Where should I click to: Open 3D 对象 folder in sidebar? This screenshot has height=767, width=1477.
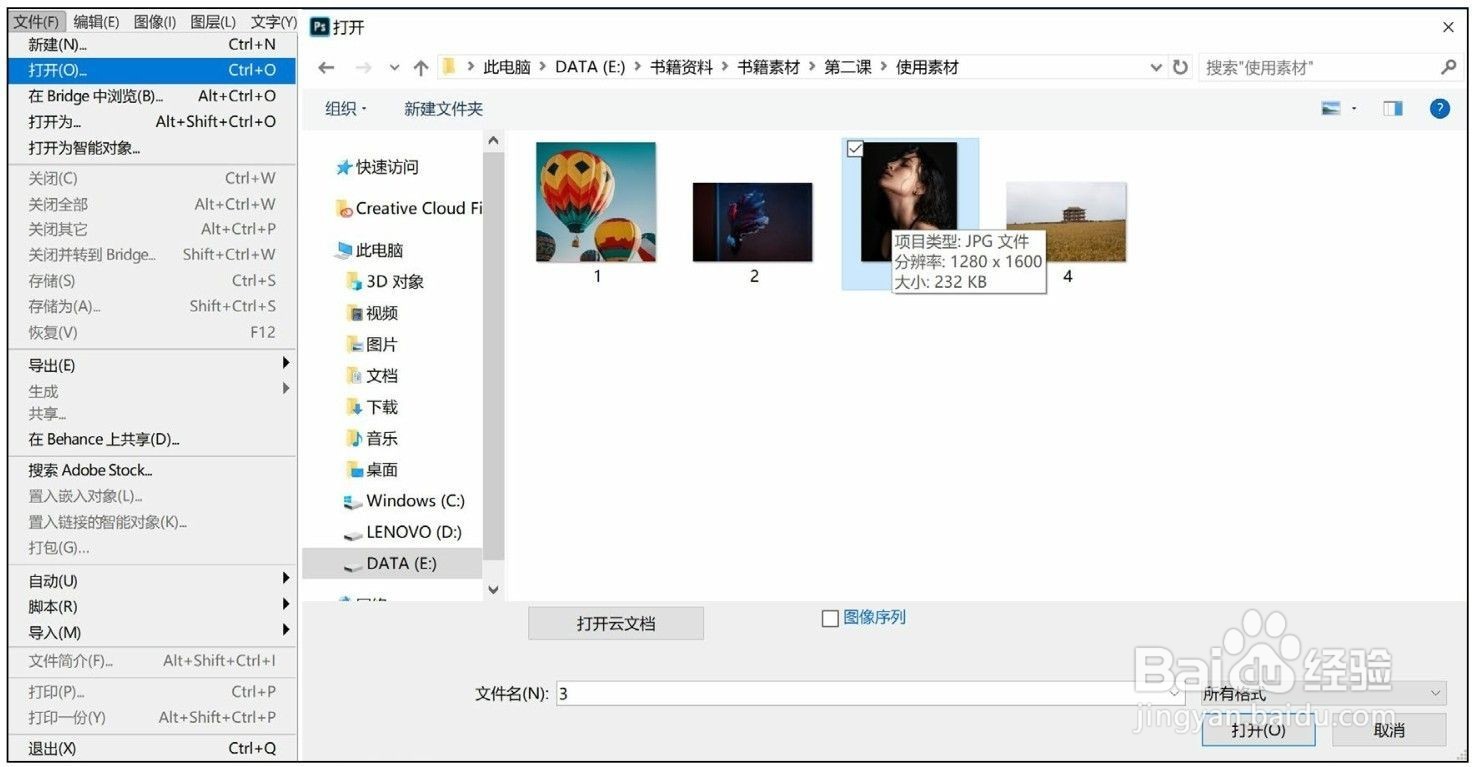coord(385,281)
